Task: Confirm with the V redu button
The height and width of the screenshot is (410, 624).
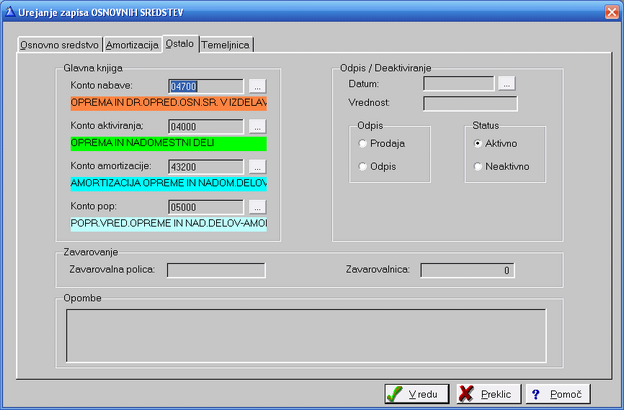Action: pyautogui.click(x=417, y=394)
